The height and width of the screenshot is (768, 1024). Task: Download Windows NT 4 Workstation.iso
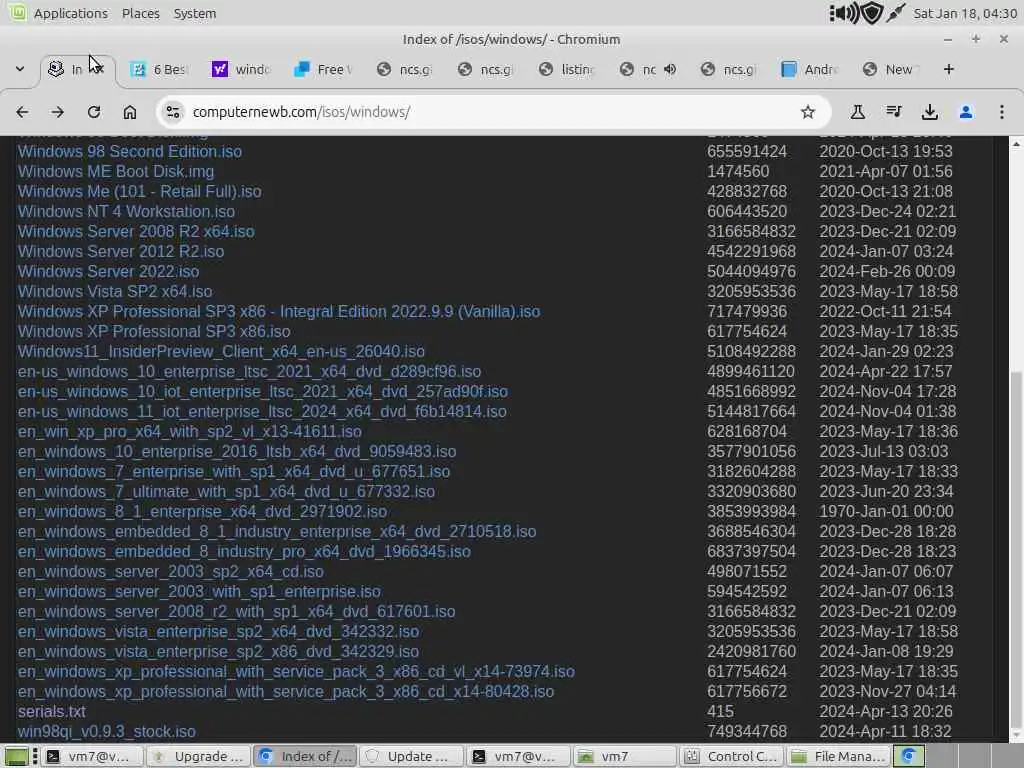(x=126, y=212)
